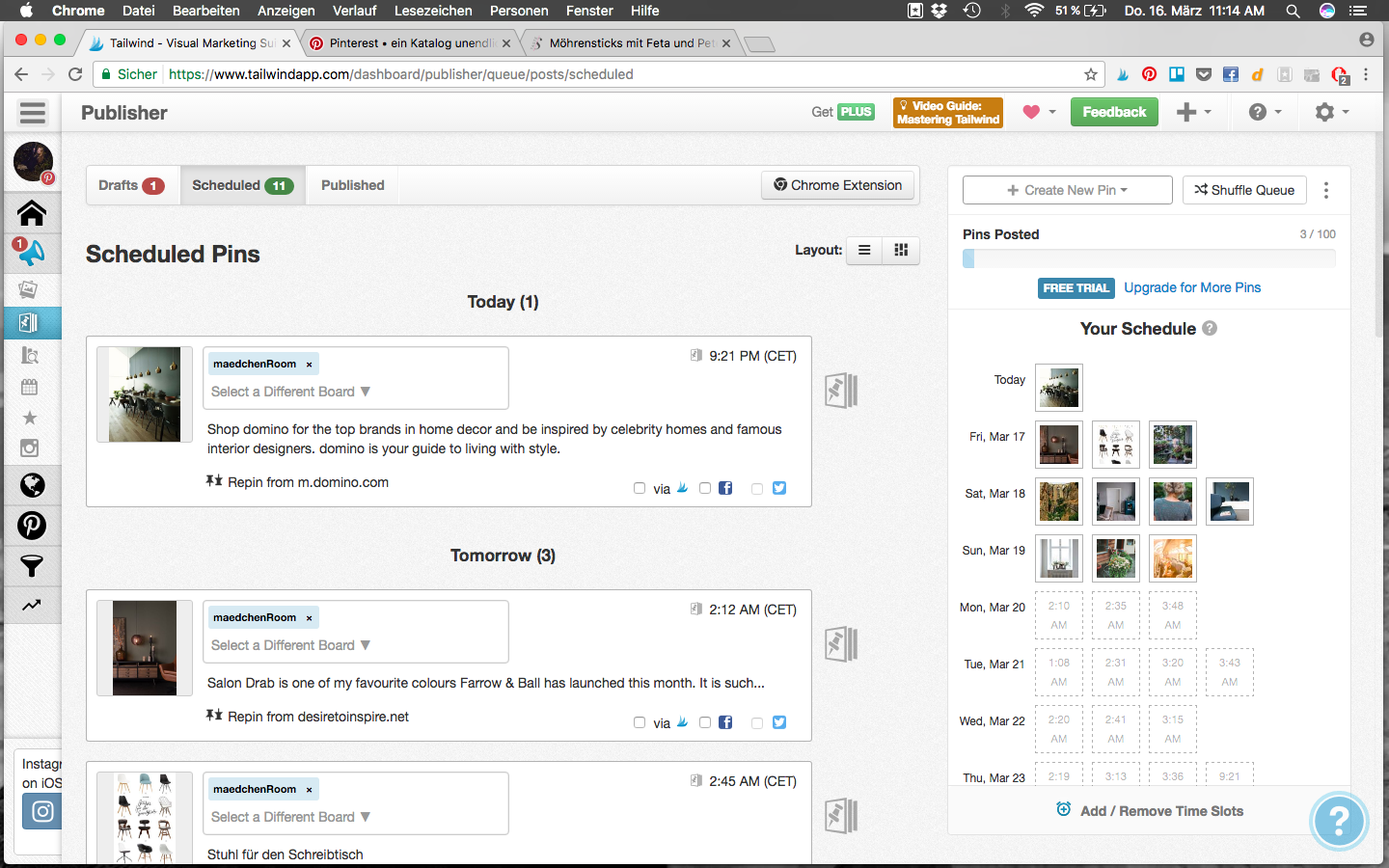Click the help icon beside Your Schedule
Viewport: 1389px width, 868px height.
[x=1210, y=328]
